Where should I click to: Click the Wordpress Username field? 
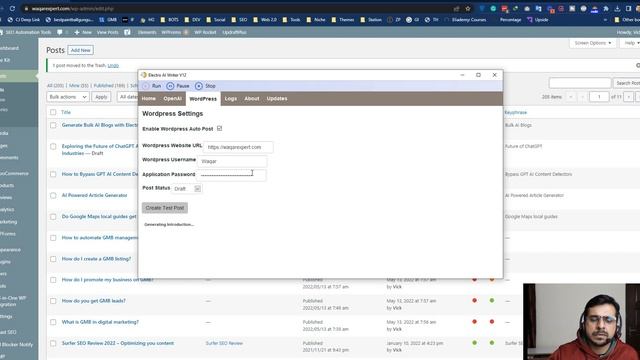pyautogui.click(x=233, y=161)
